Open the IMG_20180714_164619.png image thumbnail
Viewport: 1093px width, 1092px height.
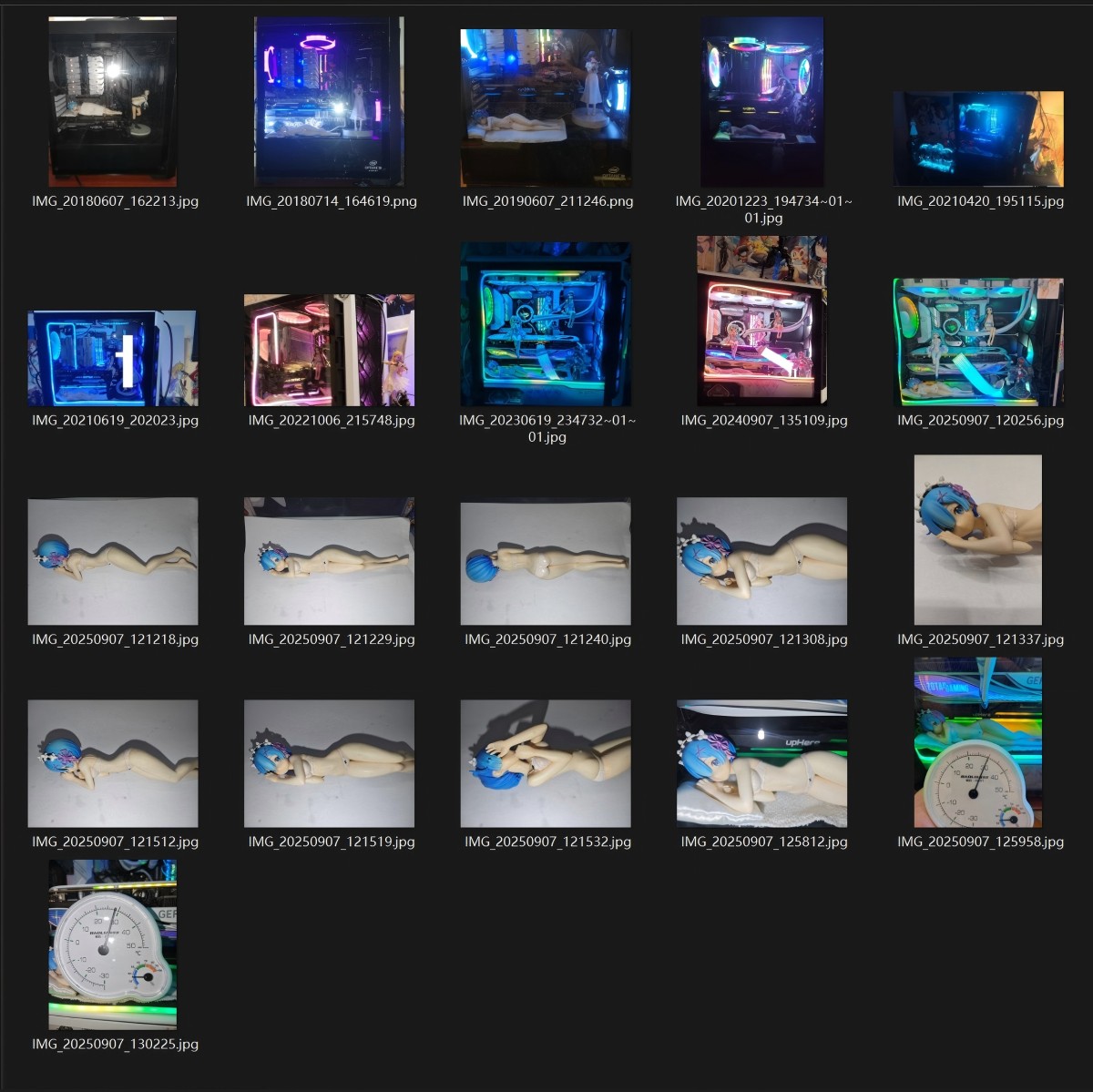329,102
